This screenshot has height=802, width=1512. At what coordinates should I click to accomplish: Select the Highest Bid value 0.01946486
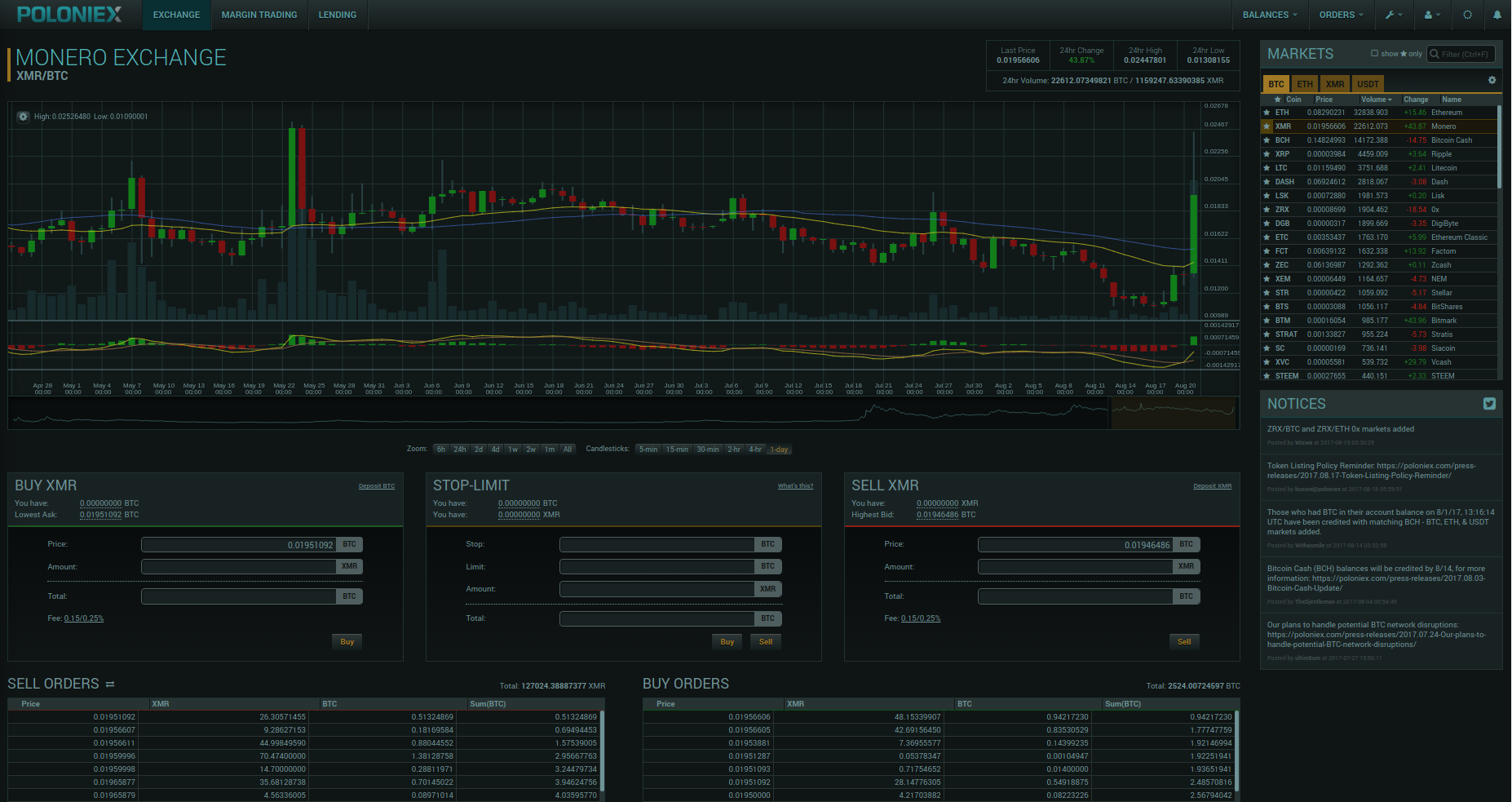click(938, 515)
